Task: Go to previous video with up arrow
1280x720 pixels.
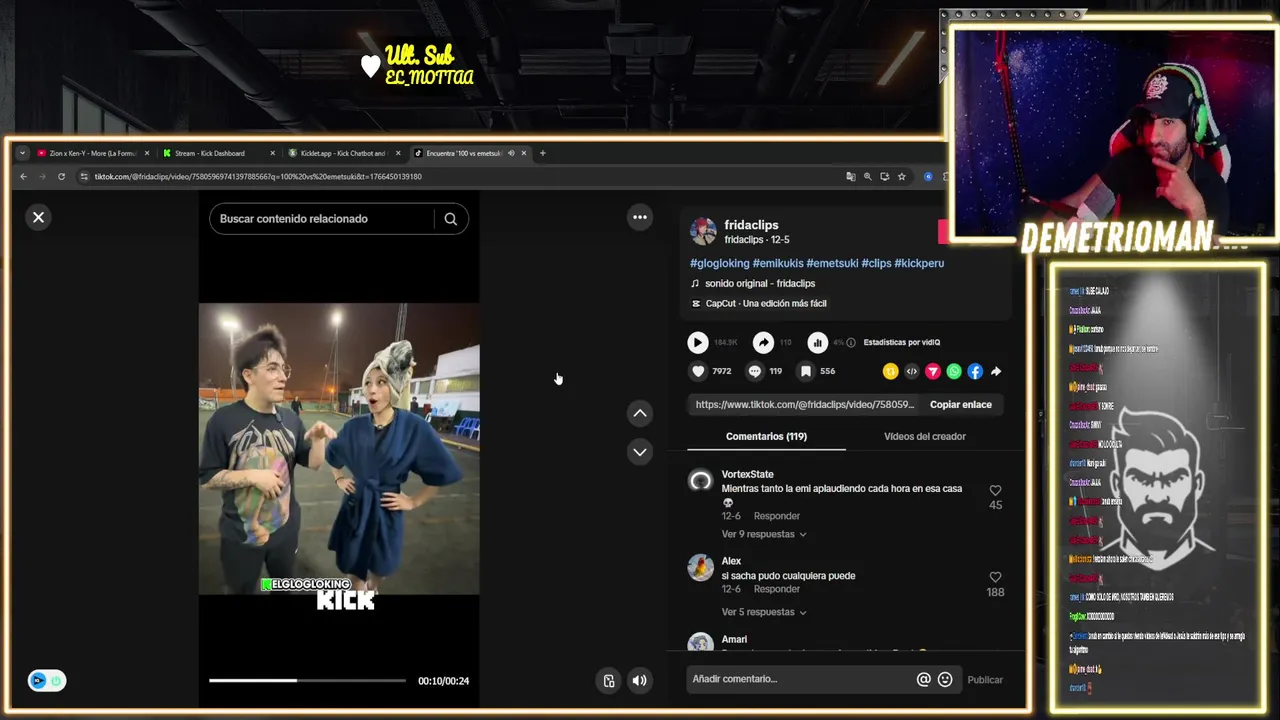Action: 640,413
